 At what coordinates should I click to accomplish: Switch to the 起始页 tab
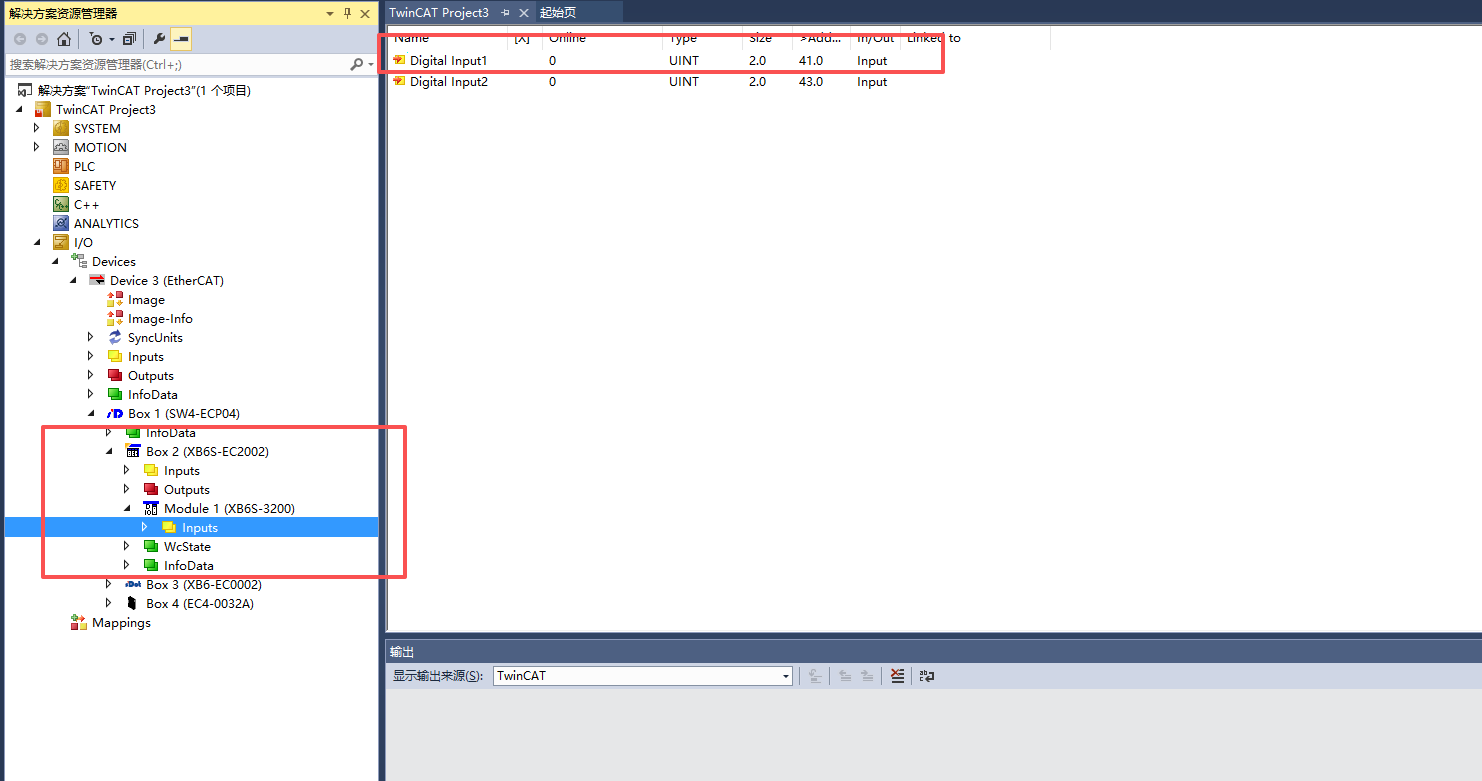pos(558,12)
